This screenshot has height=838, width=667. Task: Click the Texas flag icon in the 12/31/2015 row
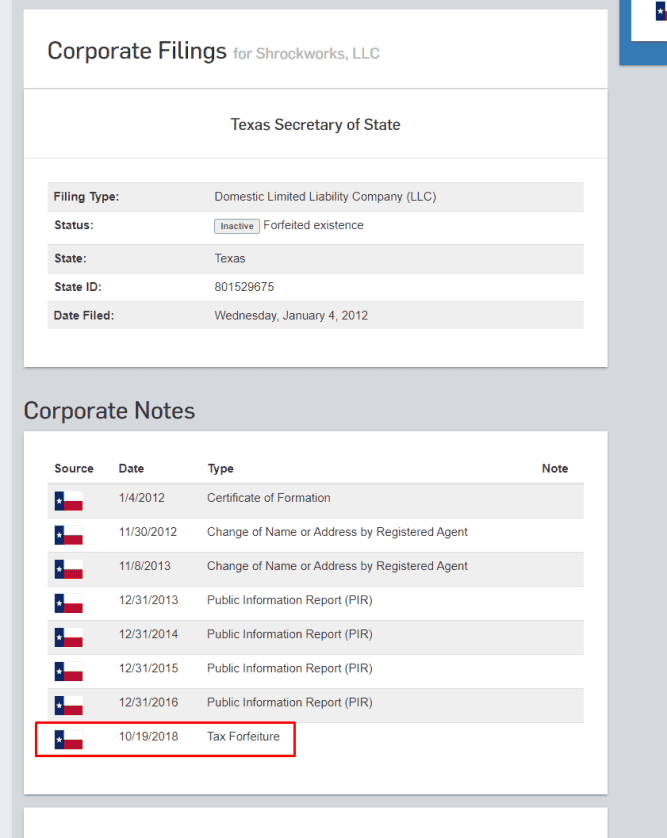coord(68,672)
